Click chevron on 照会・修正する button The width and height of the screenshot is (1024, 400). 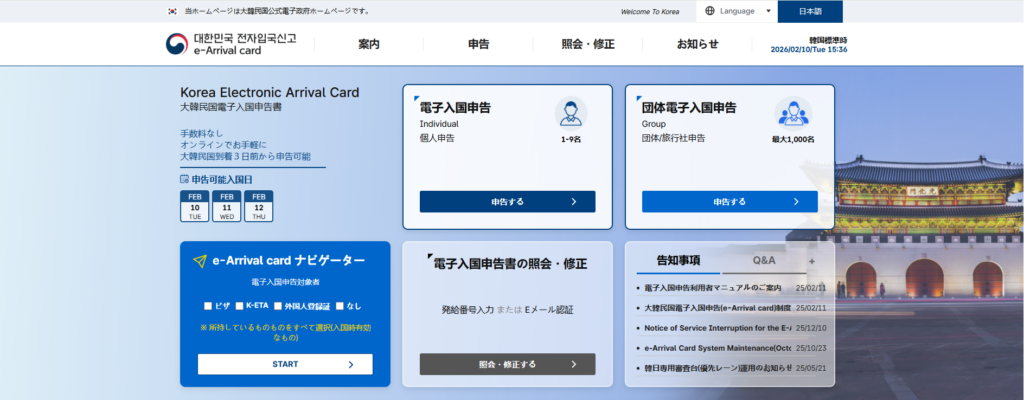tap(574, 364)
